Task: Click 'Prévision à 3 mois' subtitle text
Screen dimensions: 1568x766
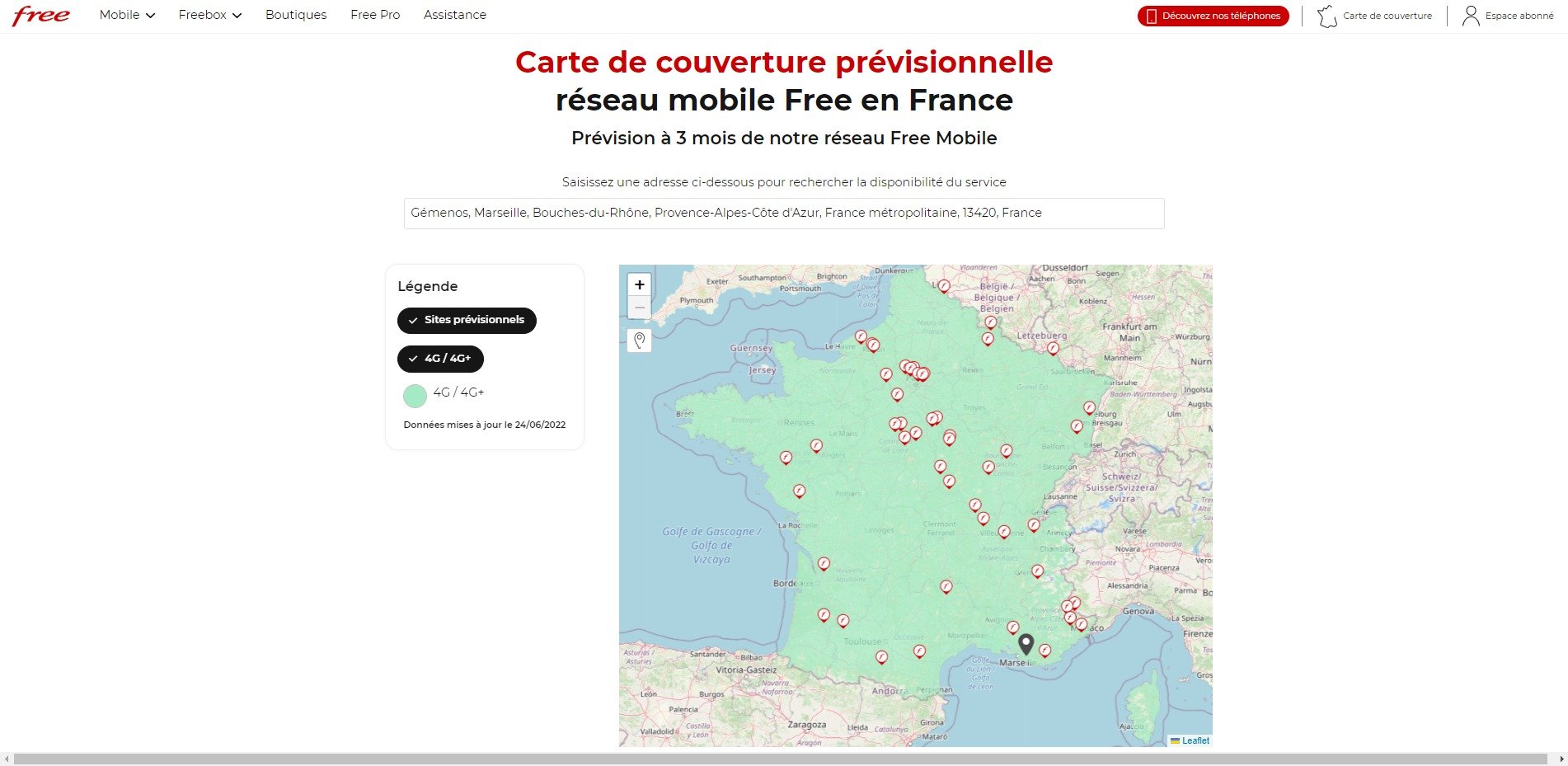Action: click(784, 138)
